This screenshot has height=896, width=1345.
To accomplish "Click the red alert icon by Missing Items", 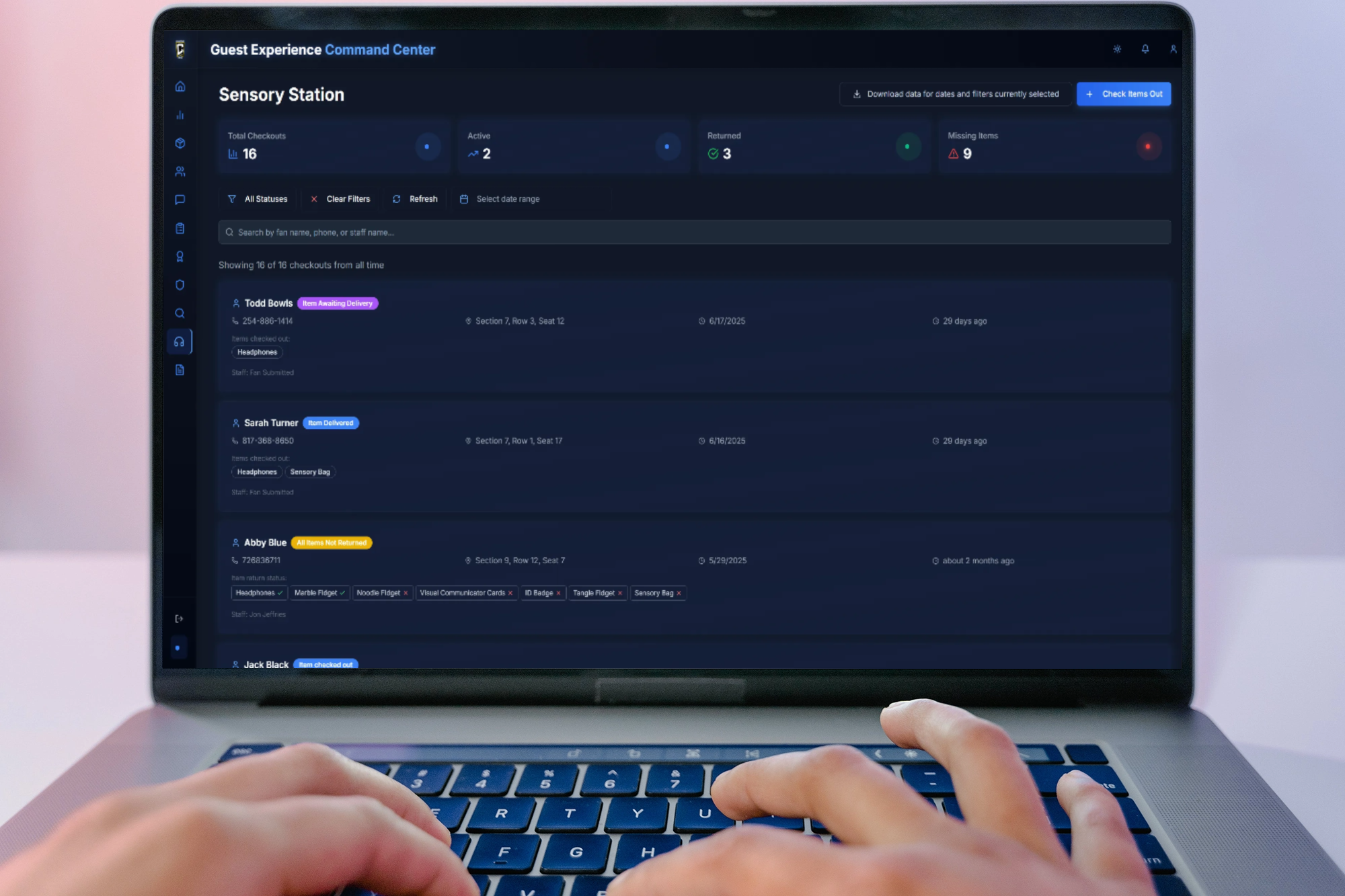I will point(954,154).
